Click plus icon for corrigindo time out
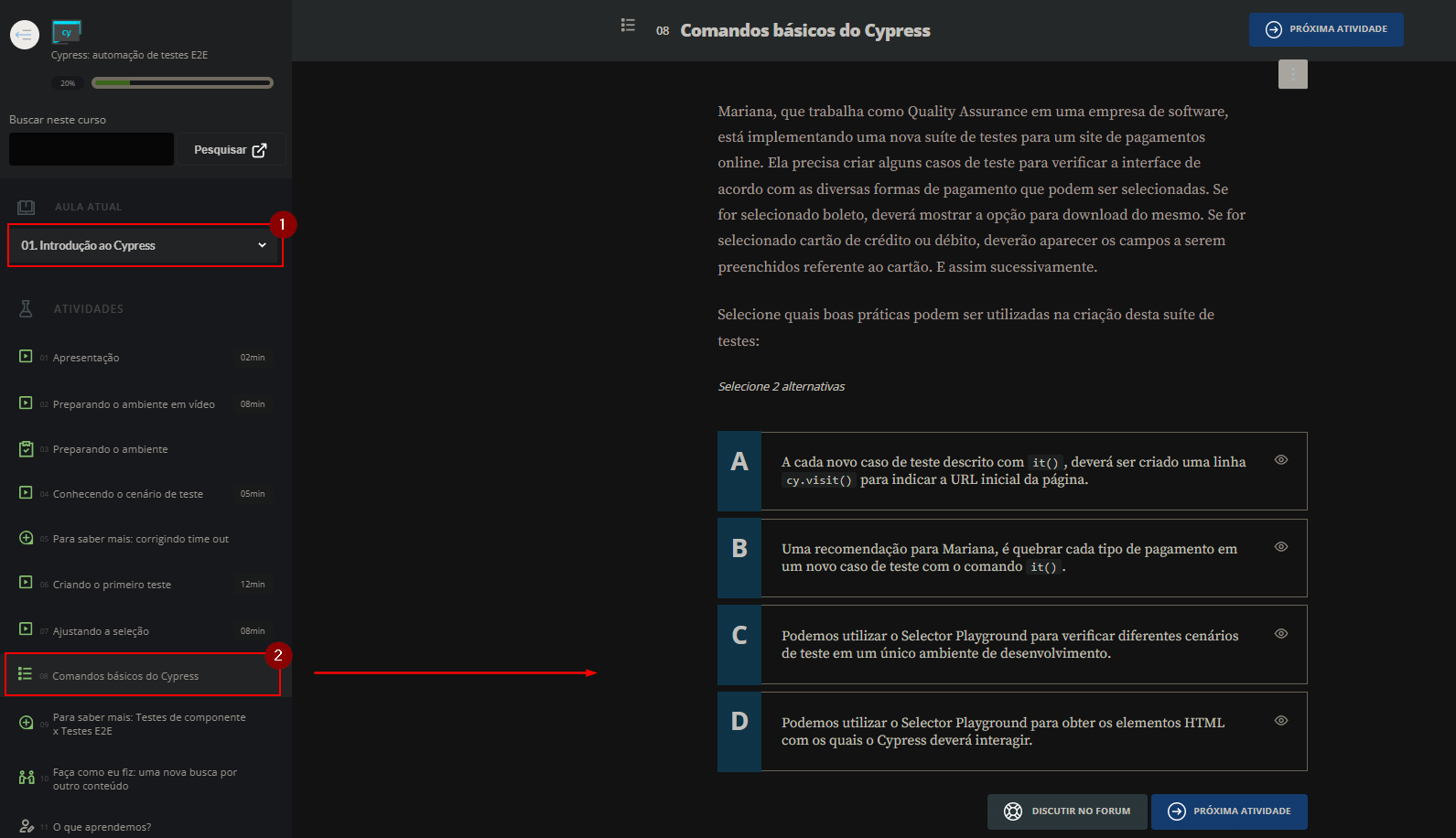The image size is (1456, 838). pyautogui.click(x=26, y=538)
